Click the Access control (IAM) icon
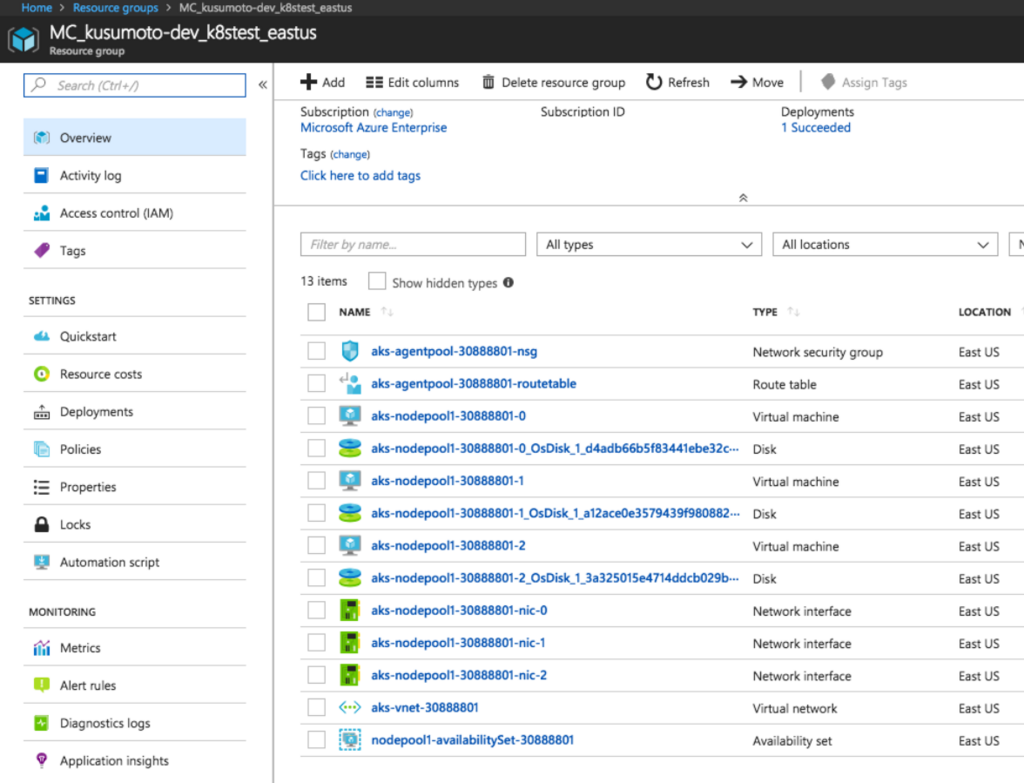This screenshot has height=783, width=1024. click(x=42, y=213)
